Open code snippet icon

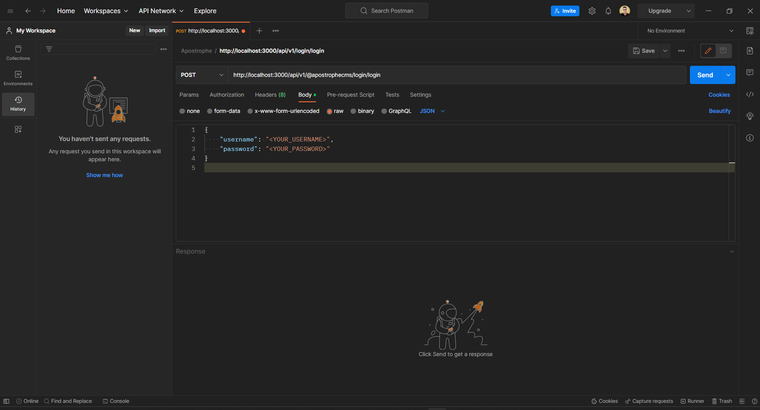pyautogui.click(x=750, y=95)
